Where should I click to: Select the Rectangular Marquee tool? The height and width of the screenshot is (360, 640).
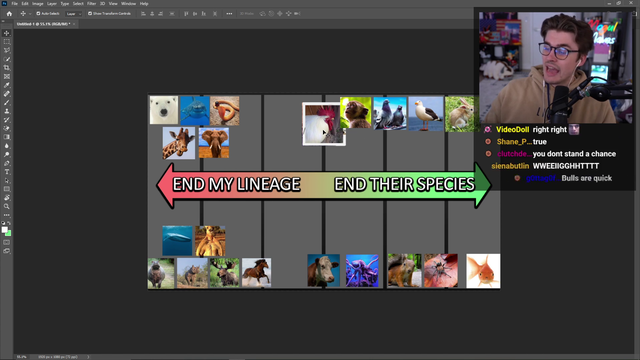[x=7, y=42]
